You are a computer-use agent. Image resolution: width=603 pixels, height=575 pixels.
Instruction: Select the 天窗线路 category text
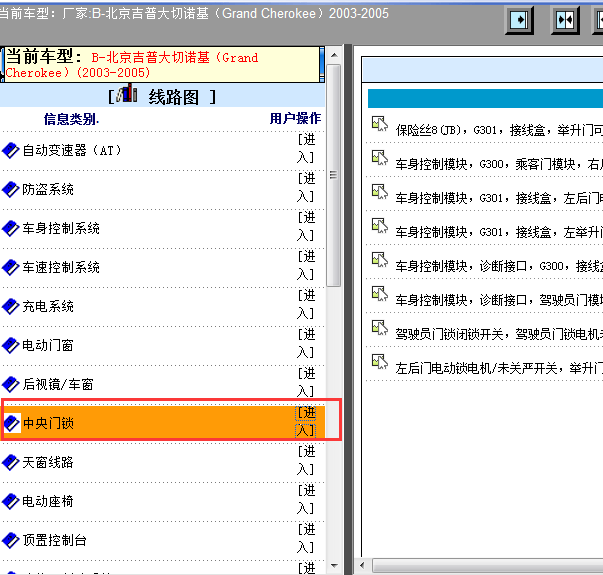click(48, 462)
